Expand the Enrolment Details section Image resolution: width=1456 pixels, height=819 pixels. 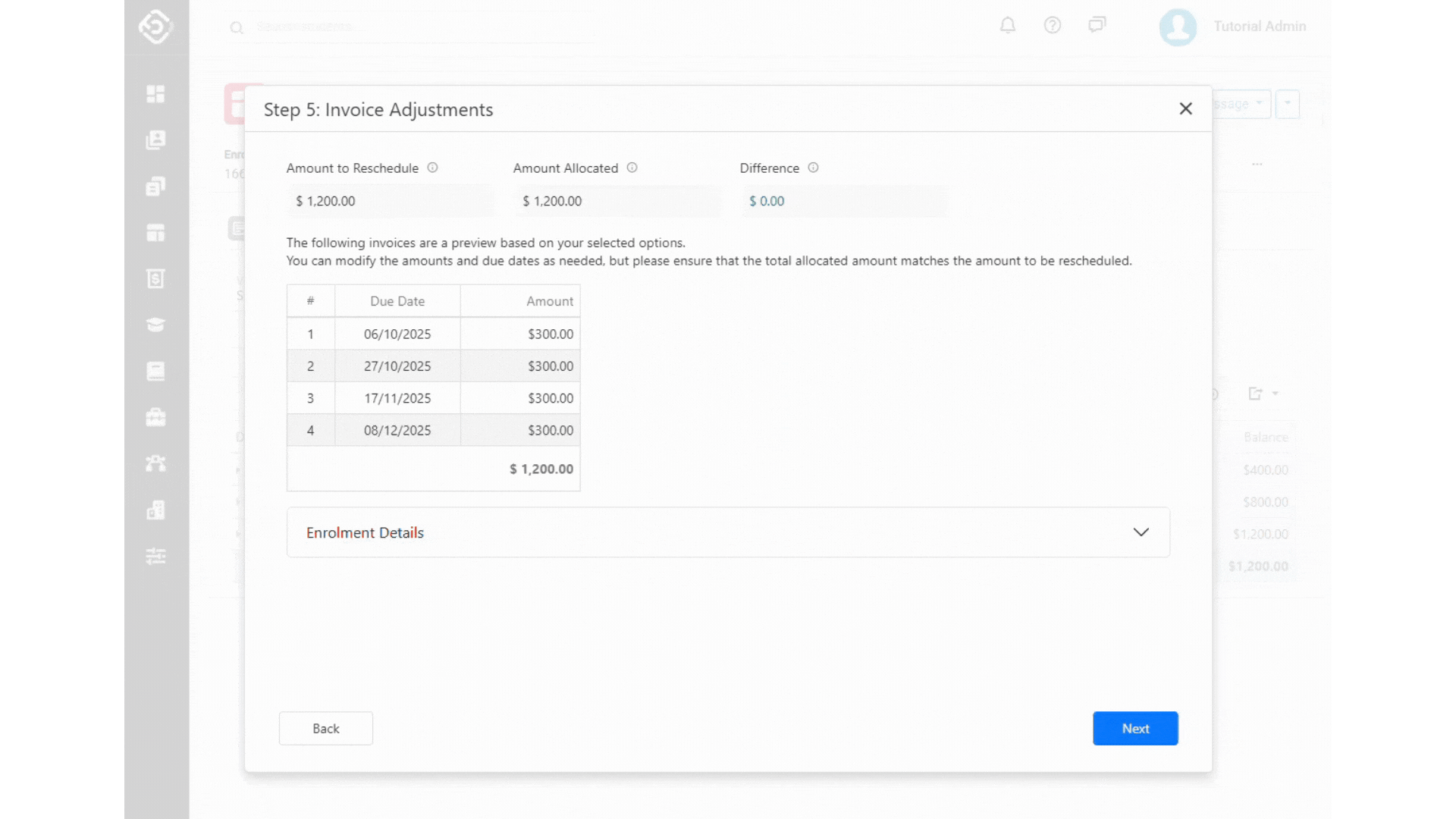coord(364,532)
